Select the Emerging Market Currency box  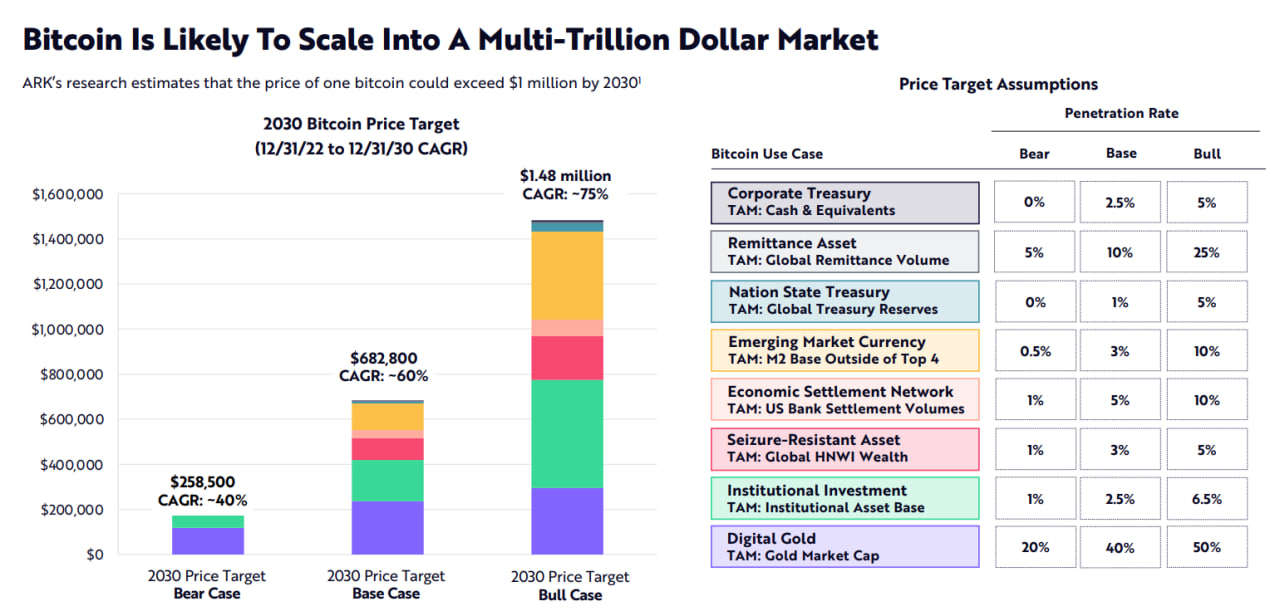tap(845, 350)
